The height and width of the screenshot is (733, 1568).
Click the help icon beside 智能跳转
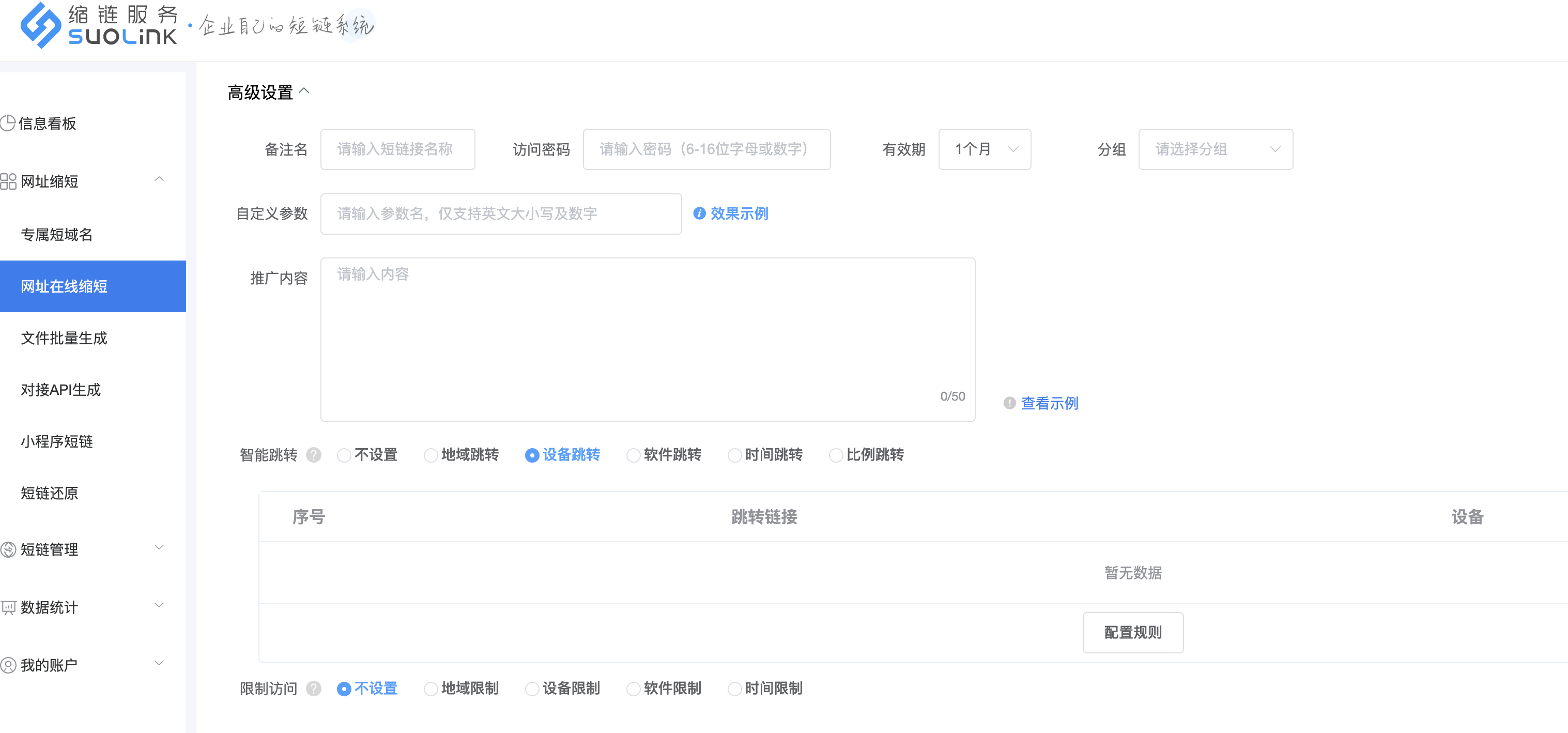(314, 455)
